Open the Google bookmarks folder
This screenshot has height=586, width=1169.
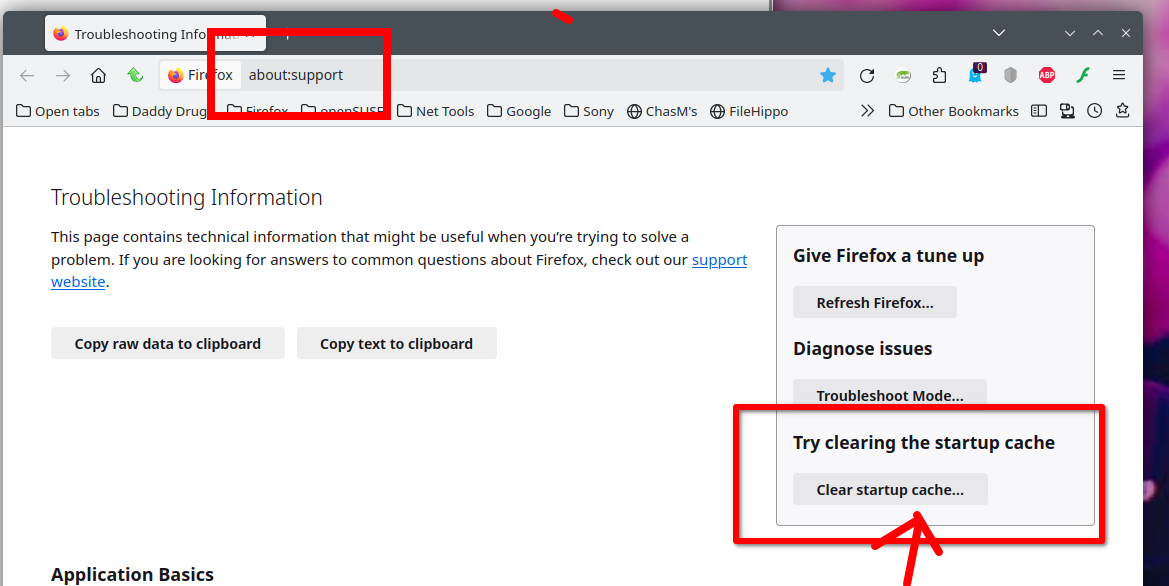tap(518, 111)
